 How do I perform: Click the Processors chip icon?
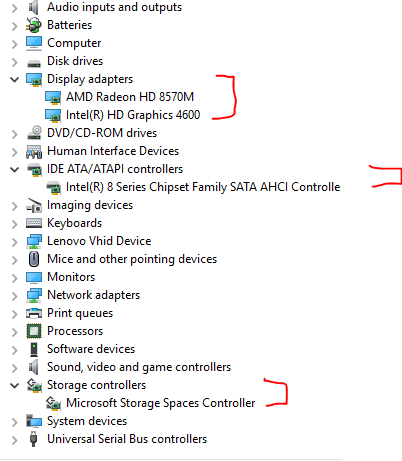tap(34, 331)
